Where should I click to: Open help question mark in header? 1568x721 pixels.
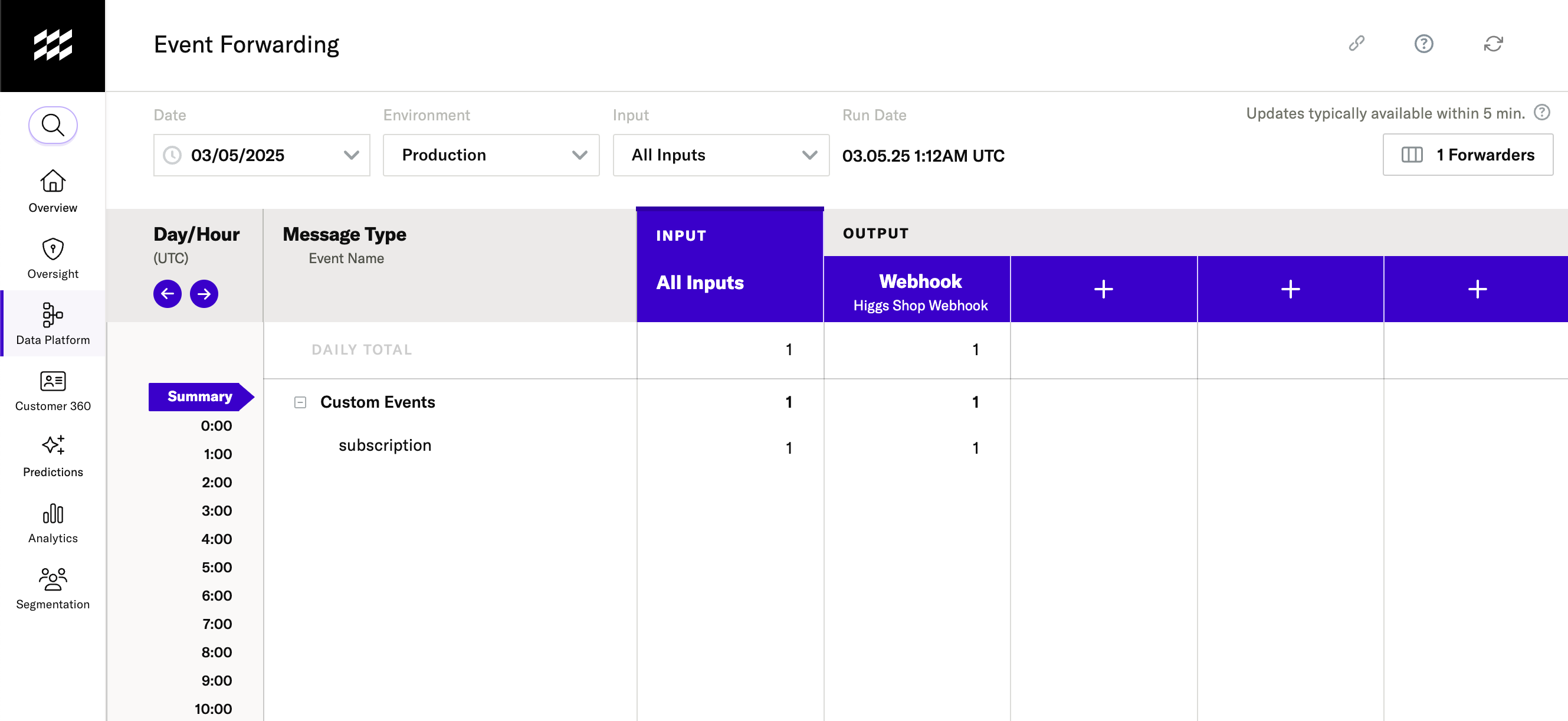(x=1423, y=44)
